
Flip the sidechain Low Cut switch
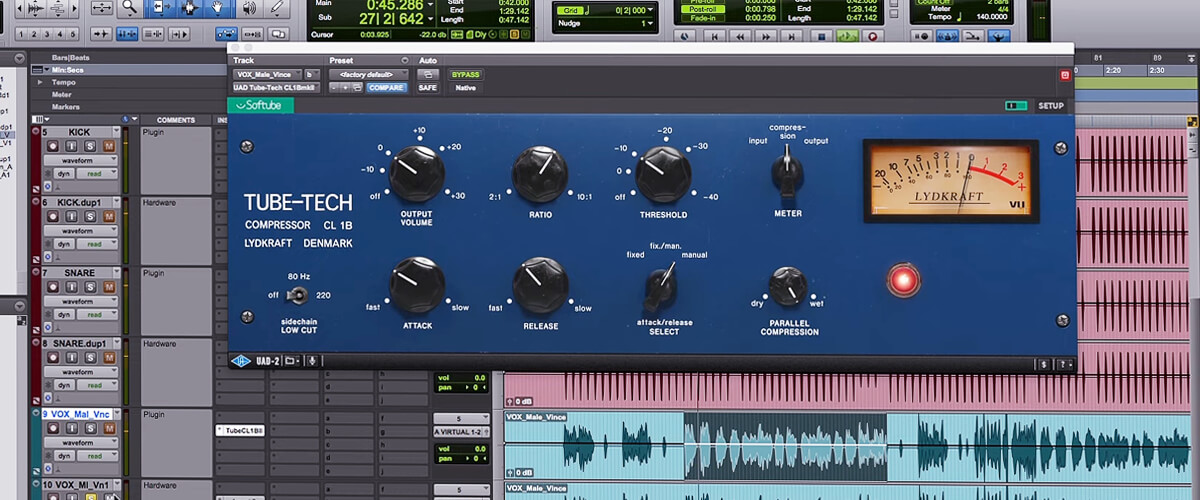(x=296, y=295)
